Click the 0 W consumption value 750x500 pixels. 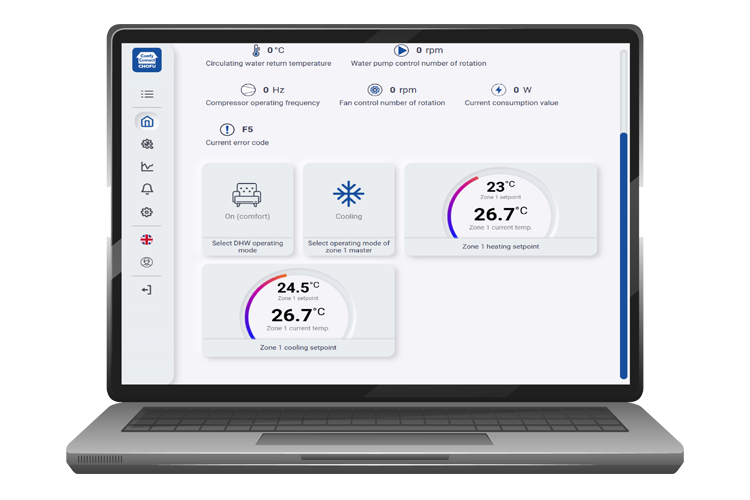522,90
